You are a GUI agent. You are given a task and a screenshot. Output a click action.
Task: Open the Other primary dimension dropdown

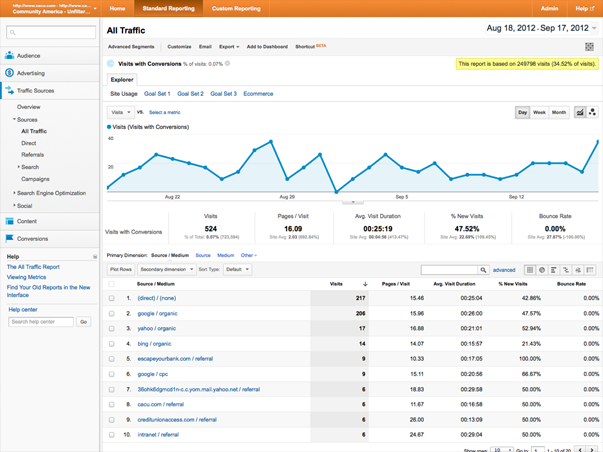[x=249, y=255]
